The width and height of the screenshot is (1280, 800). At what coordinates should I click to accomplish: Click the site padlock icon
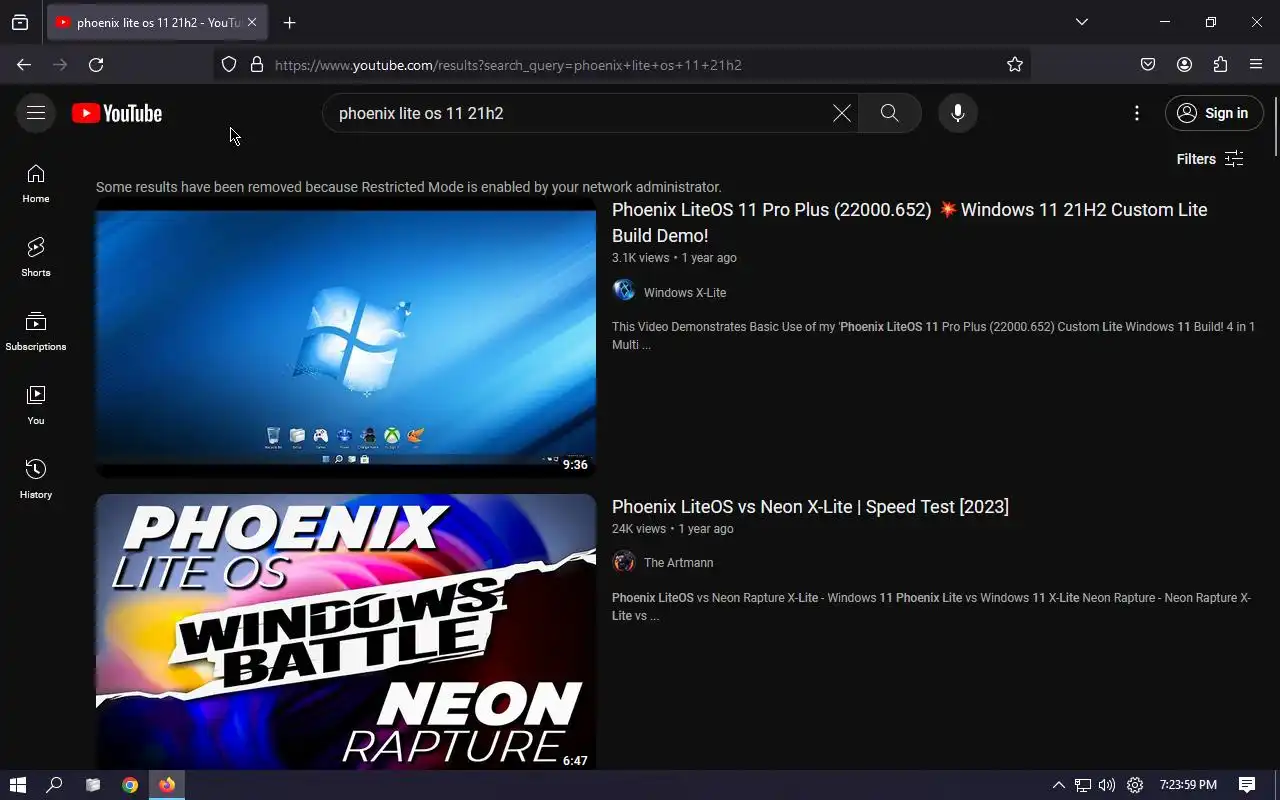pos(257,64)
